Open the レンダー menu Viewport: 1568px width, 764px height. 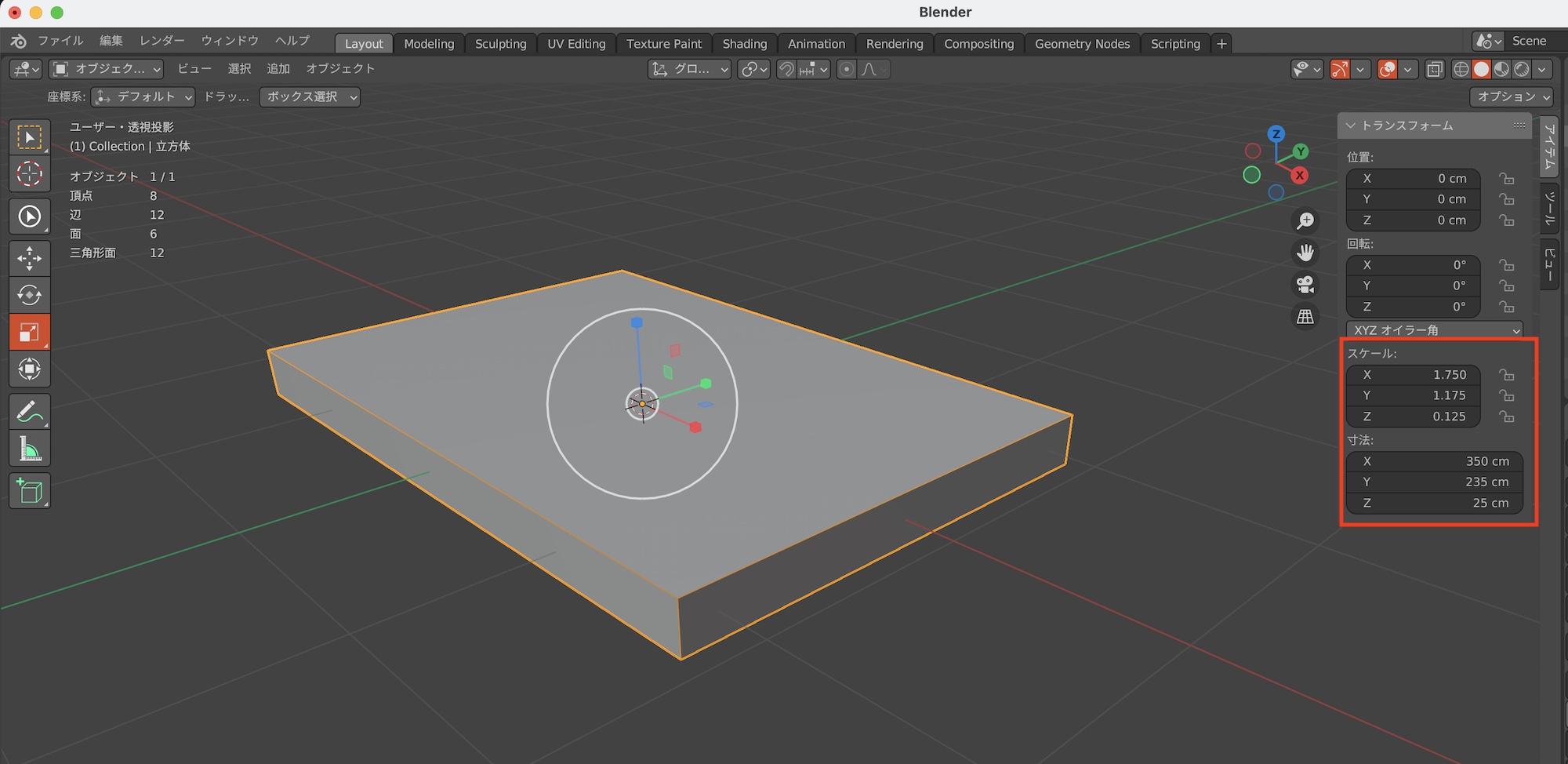click(162, 41)
